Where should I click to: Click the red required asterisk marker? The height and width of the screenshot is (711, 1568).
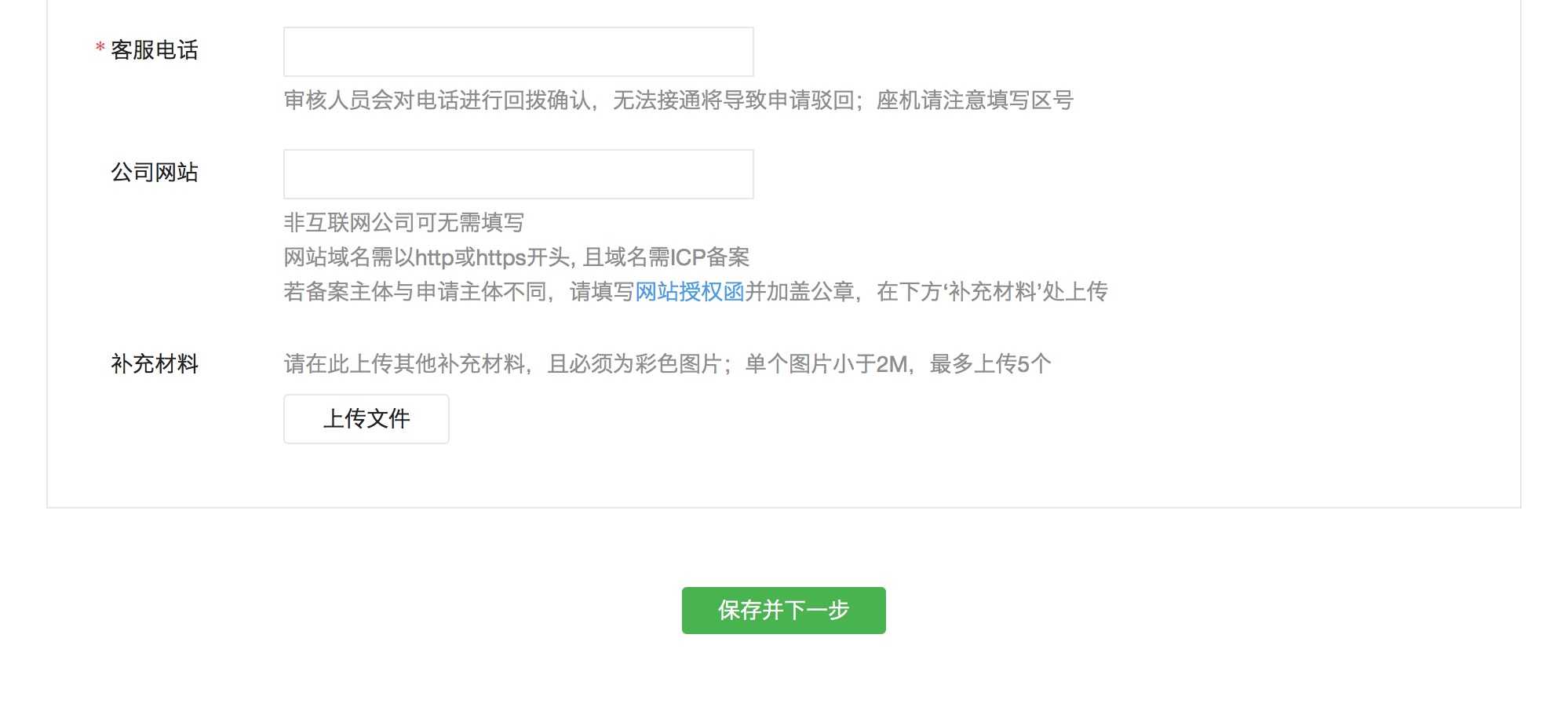pyautogui.click(x=100, y=49)
